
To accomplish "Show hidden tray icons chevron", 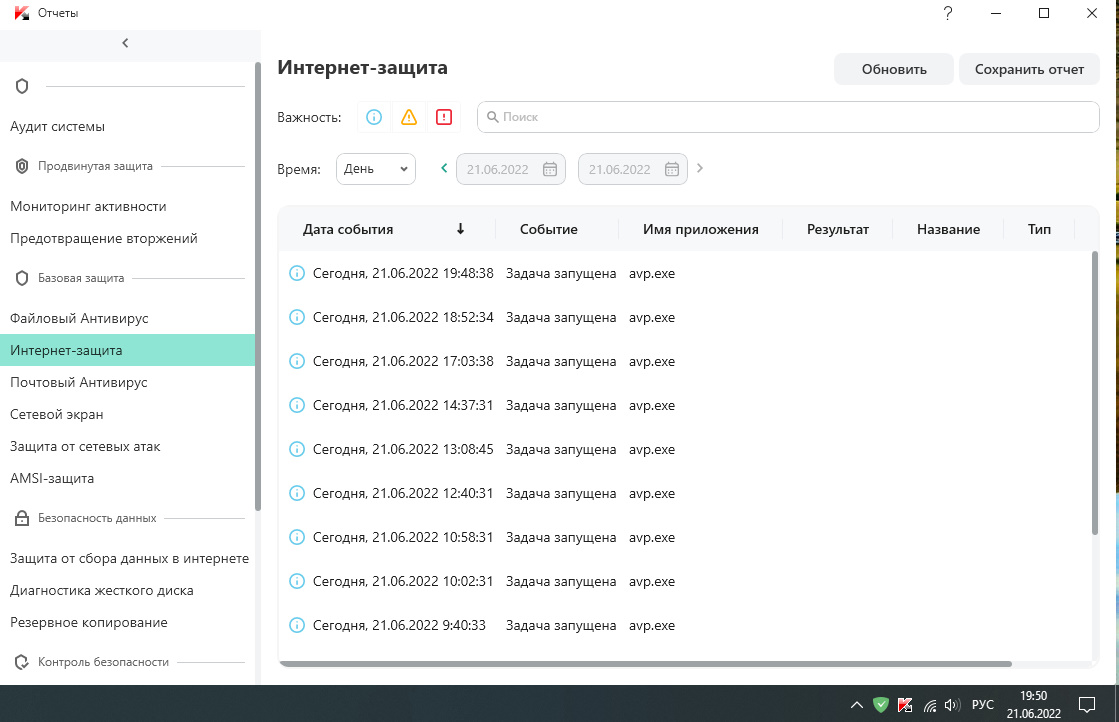I will [857, 705].
